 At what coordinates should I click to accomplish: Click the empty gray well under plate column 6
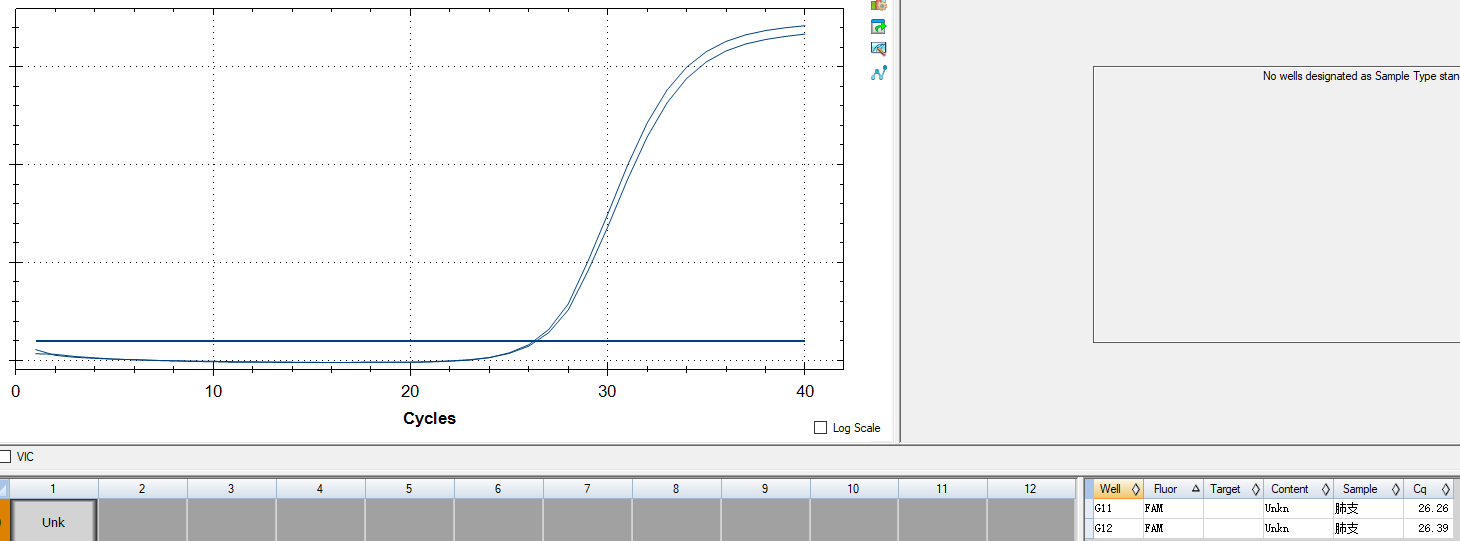498,521
